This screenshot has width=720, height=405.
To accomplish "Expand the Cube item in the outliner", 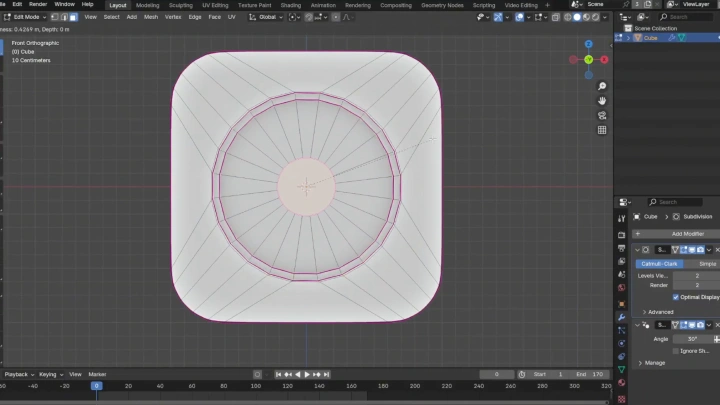I will [629, 38].
